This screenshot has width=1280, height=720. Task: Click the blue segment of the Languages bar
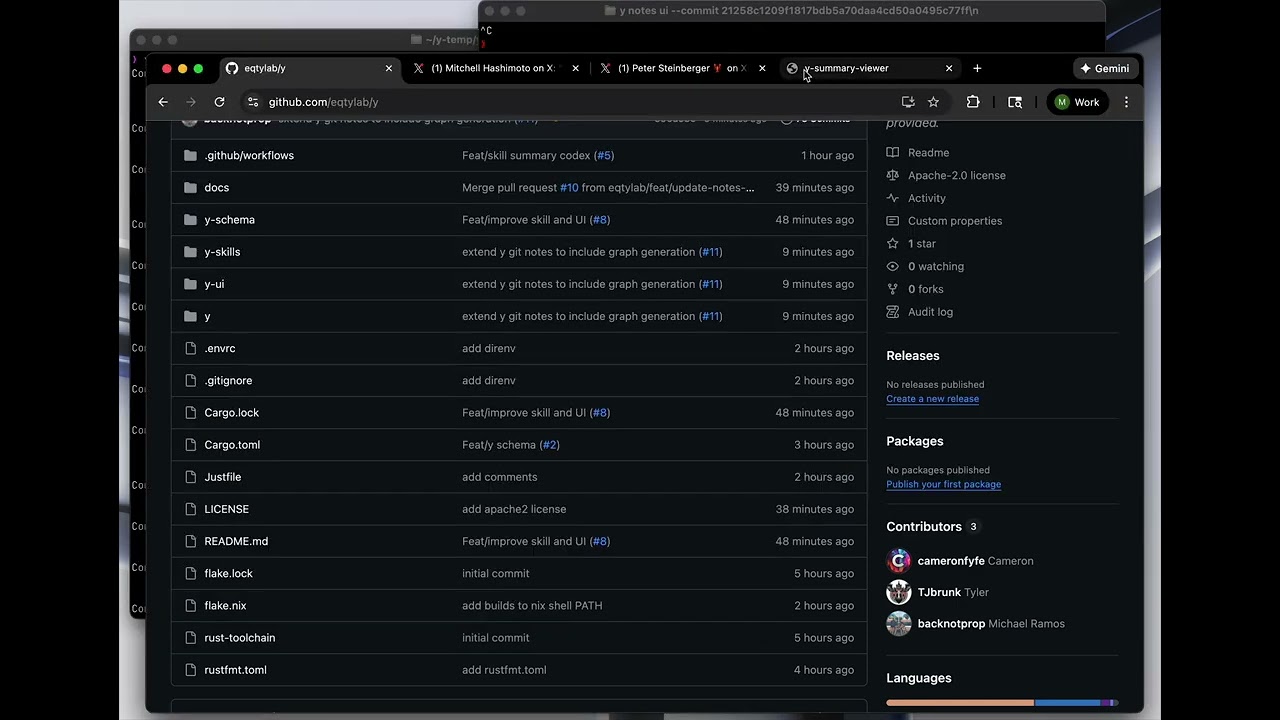click(1068, 703)
